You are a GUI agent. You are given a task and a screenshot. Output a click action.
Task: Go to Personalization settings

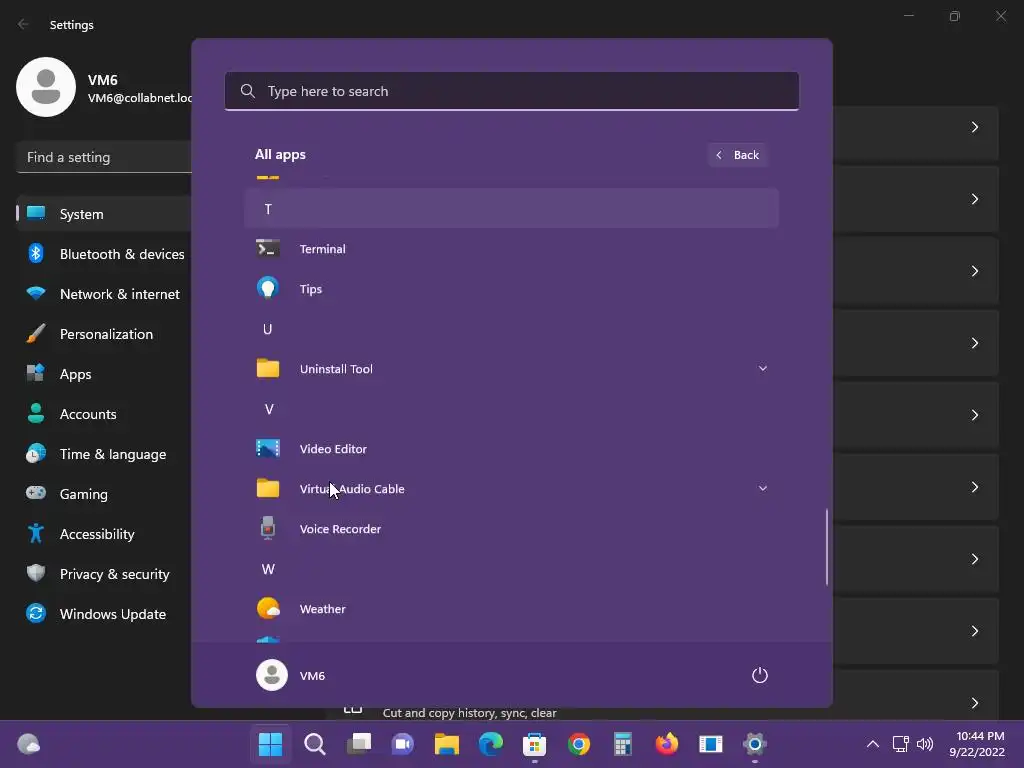pos(104,334)
